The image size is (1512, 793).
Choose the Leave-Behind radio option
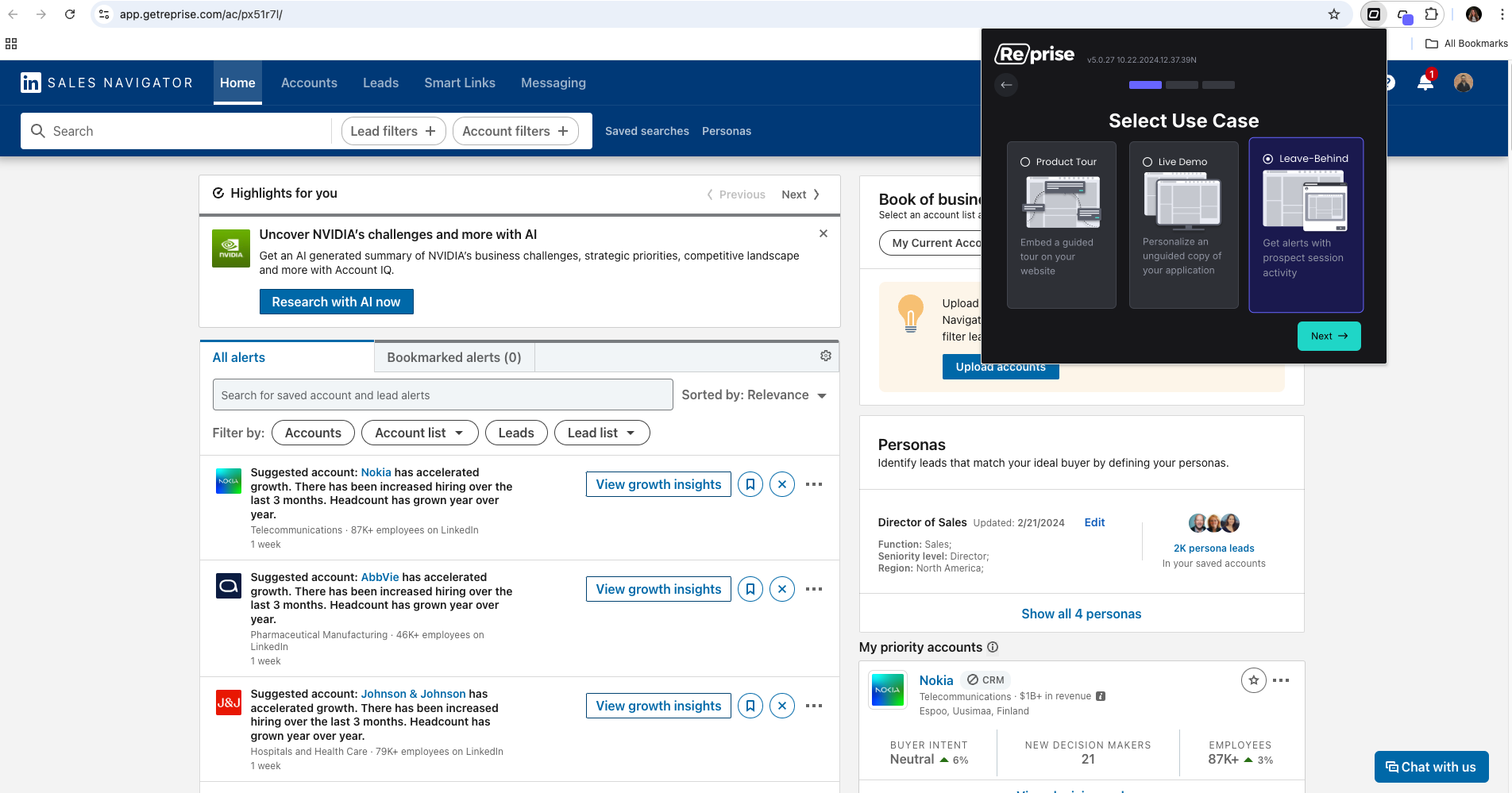click(1268, 159)
